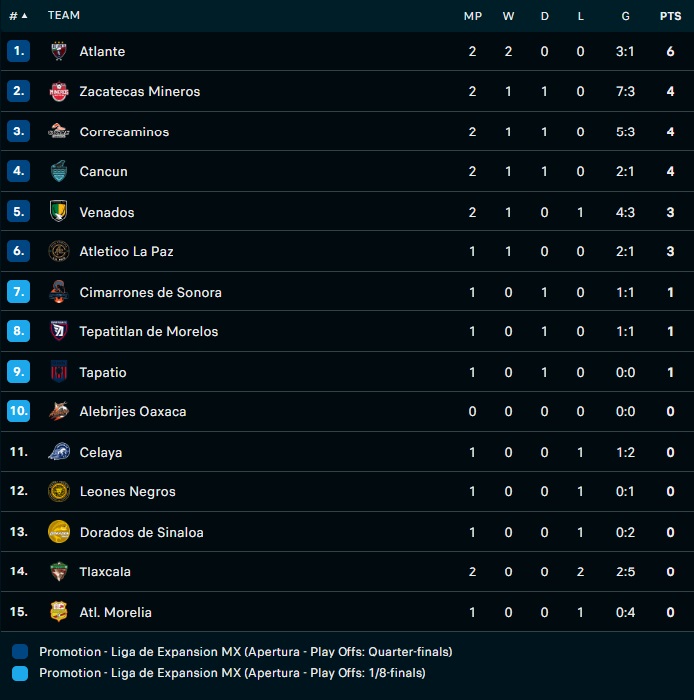The image size is (694, 700).
Task: Click the Celaya team name
Action: [101, 452]
